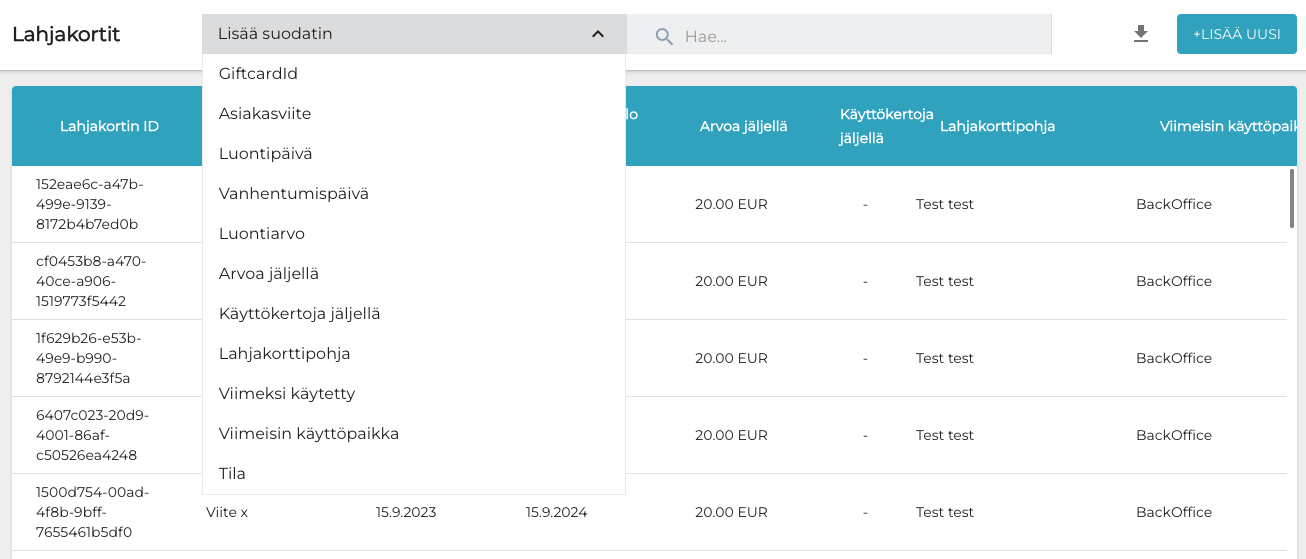This screenshot has width=1306, height=559.
Task: Choose Asiakasviite from filter list
Action: (x=265, y=114)
